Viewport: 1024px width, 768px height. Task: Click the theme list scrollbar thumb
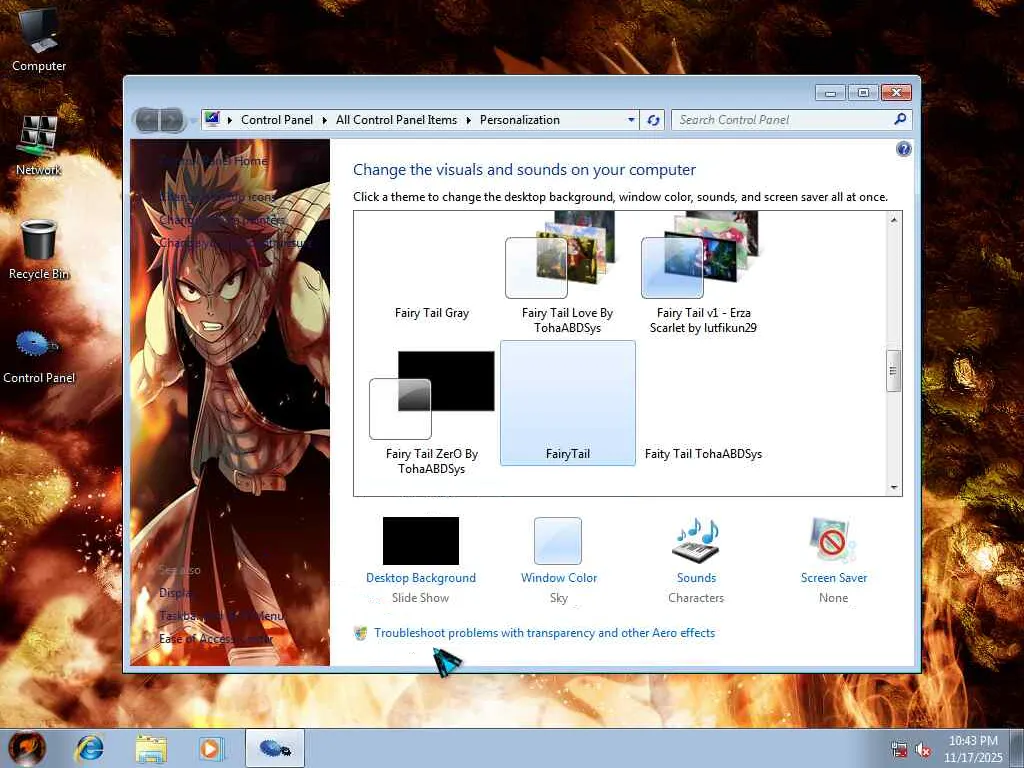click(893, 371)
